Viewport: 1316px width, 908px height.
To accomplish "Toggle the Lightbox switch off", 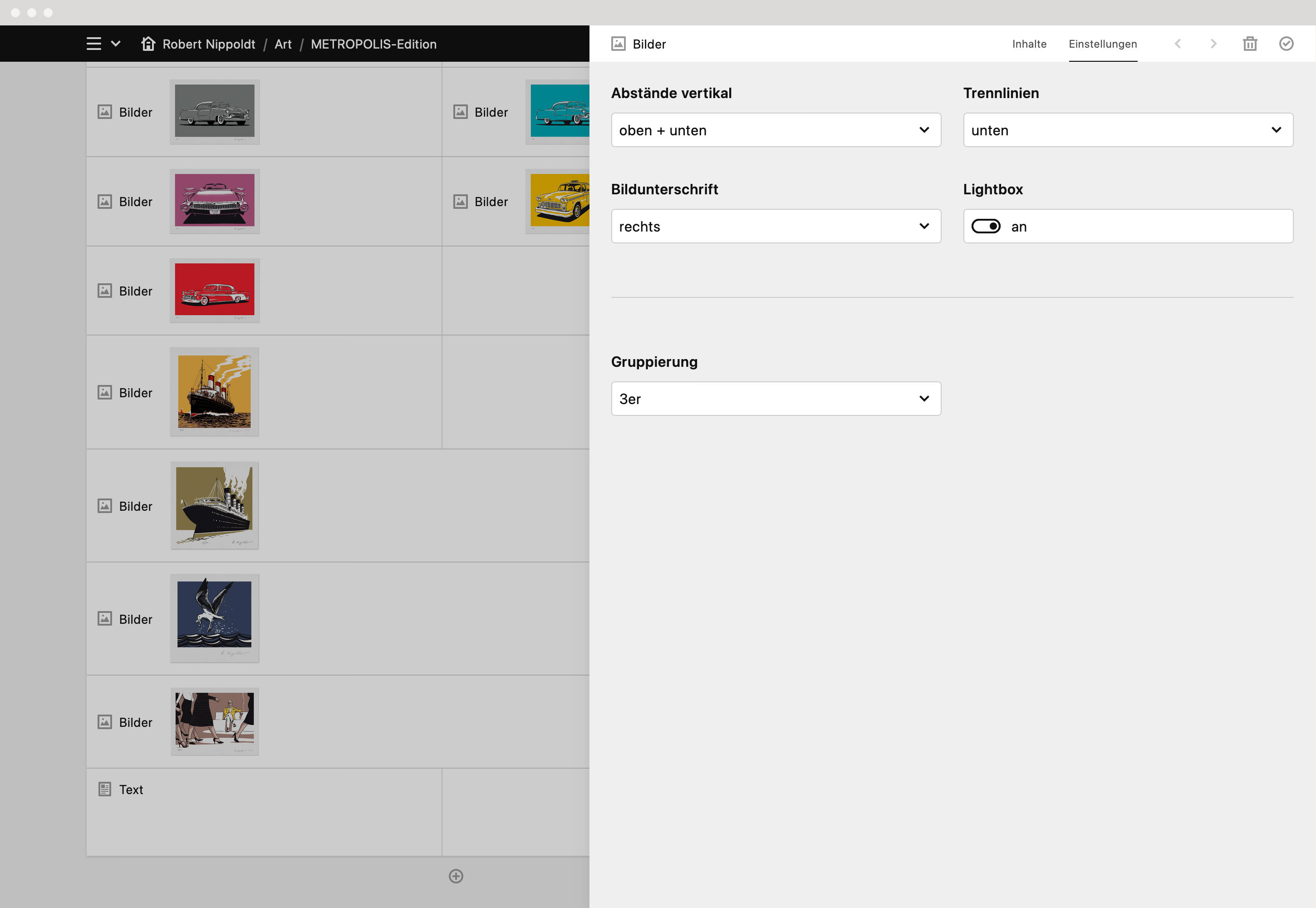I will click(x=986, y=226).
